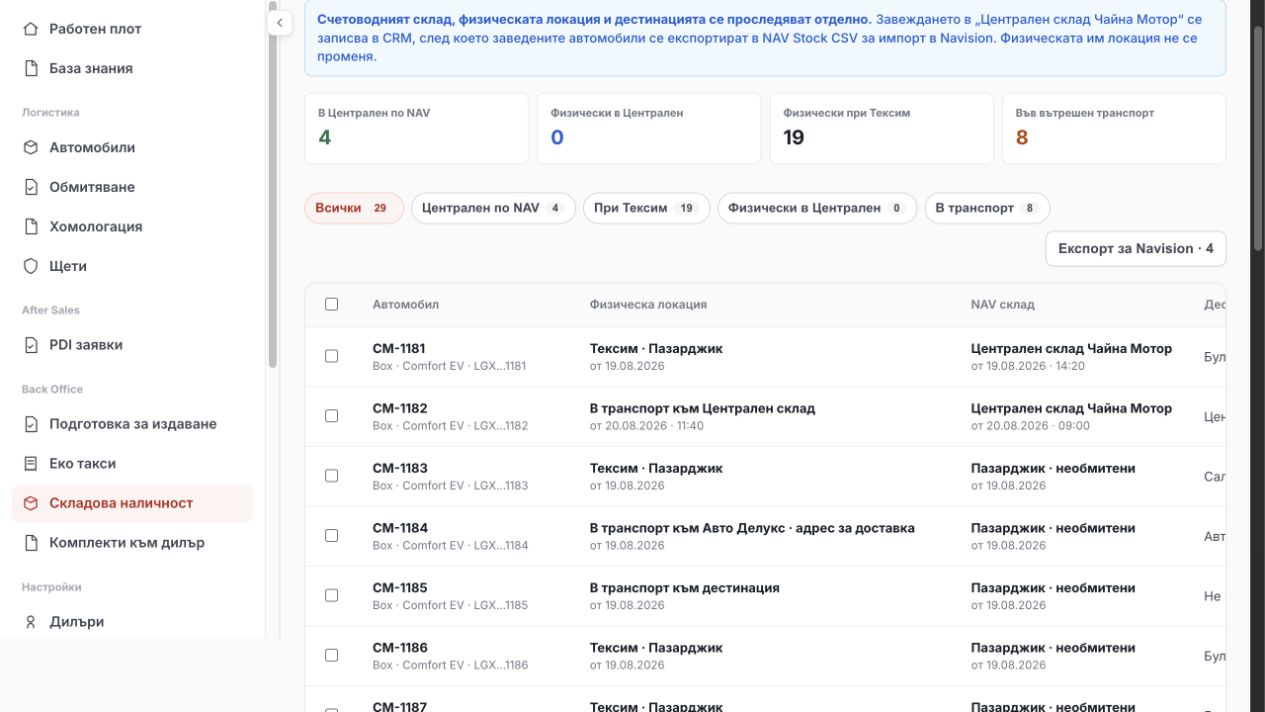This screenshot has width=1265, height=712.
Task: Click Централен склад Чайна Мотор in CM-1181 row
Action: 1071,349
